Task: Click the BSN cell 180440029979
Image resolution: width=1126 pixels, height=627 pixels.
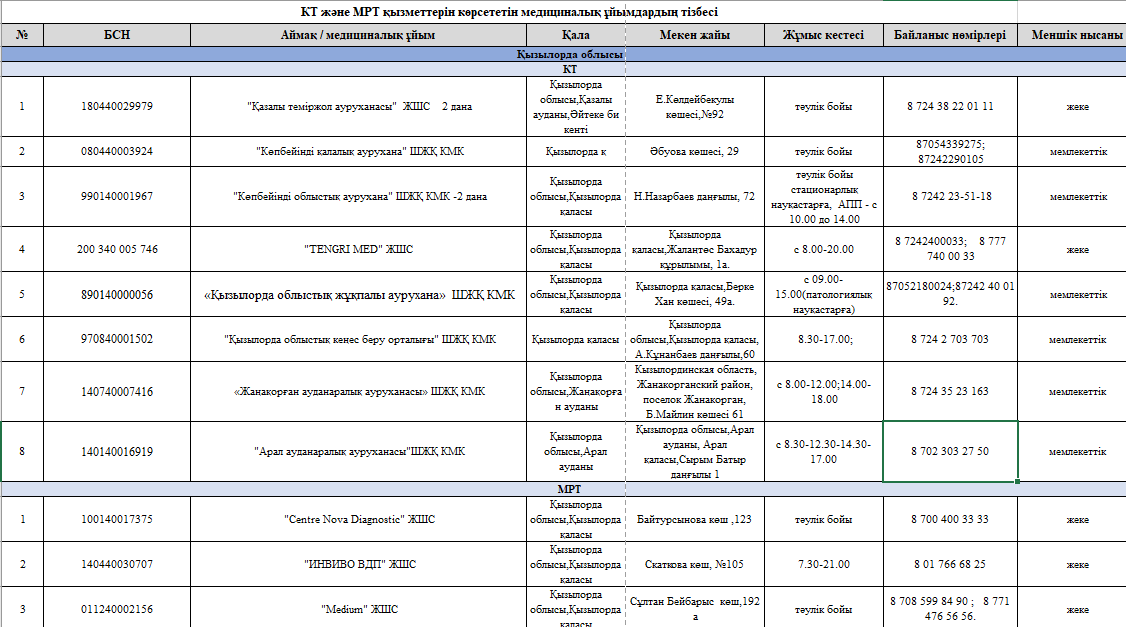Action: (x=117, y=106)
